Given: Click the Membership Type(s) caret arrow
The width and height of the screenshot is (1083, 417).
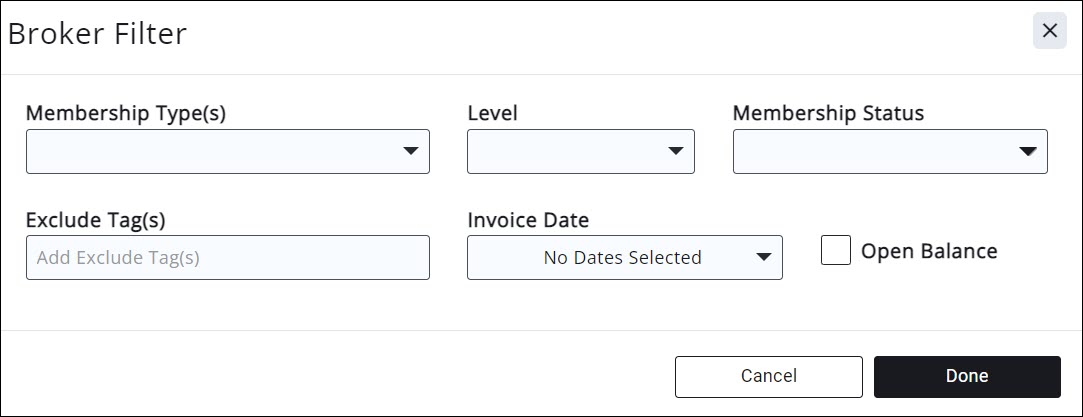Looking at the screenshot, I should click(x=410, y=151).
